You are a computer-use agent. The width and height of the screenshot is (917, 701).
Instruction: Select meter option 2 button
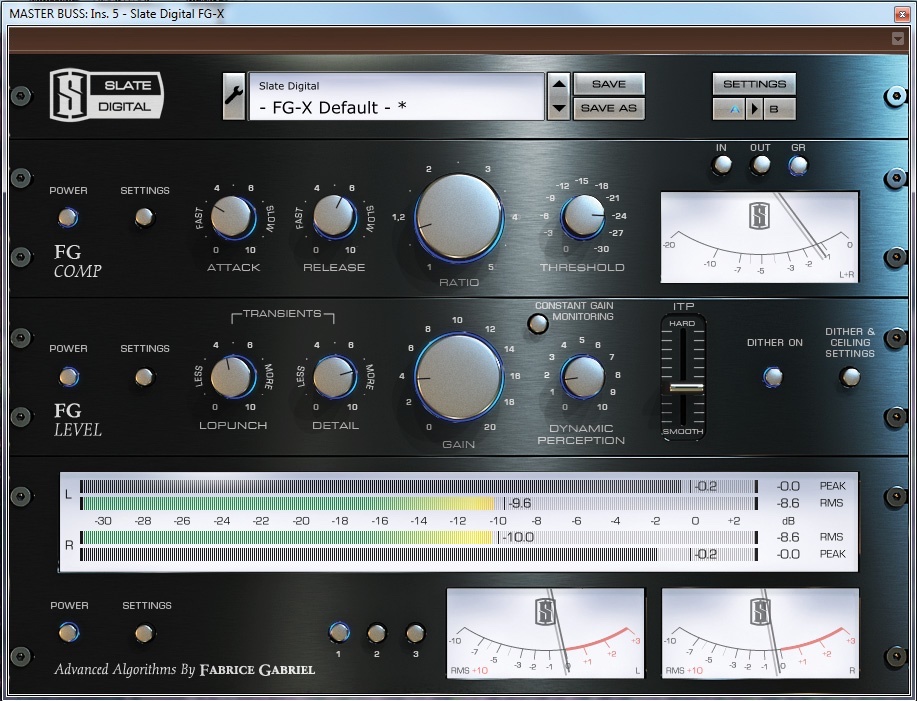pyautogui.click(x=377, y=633)
